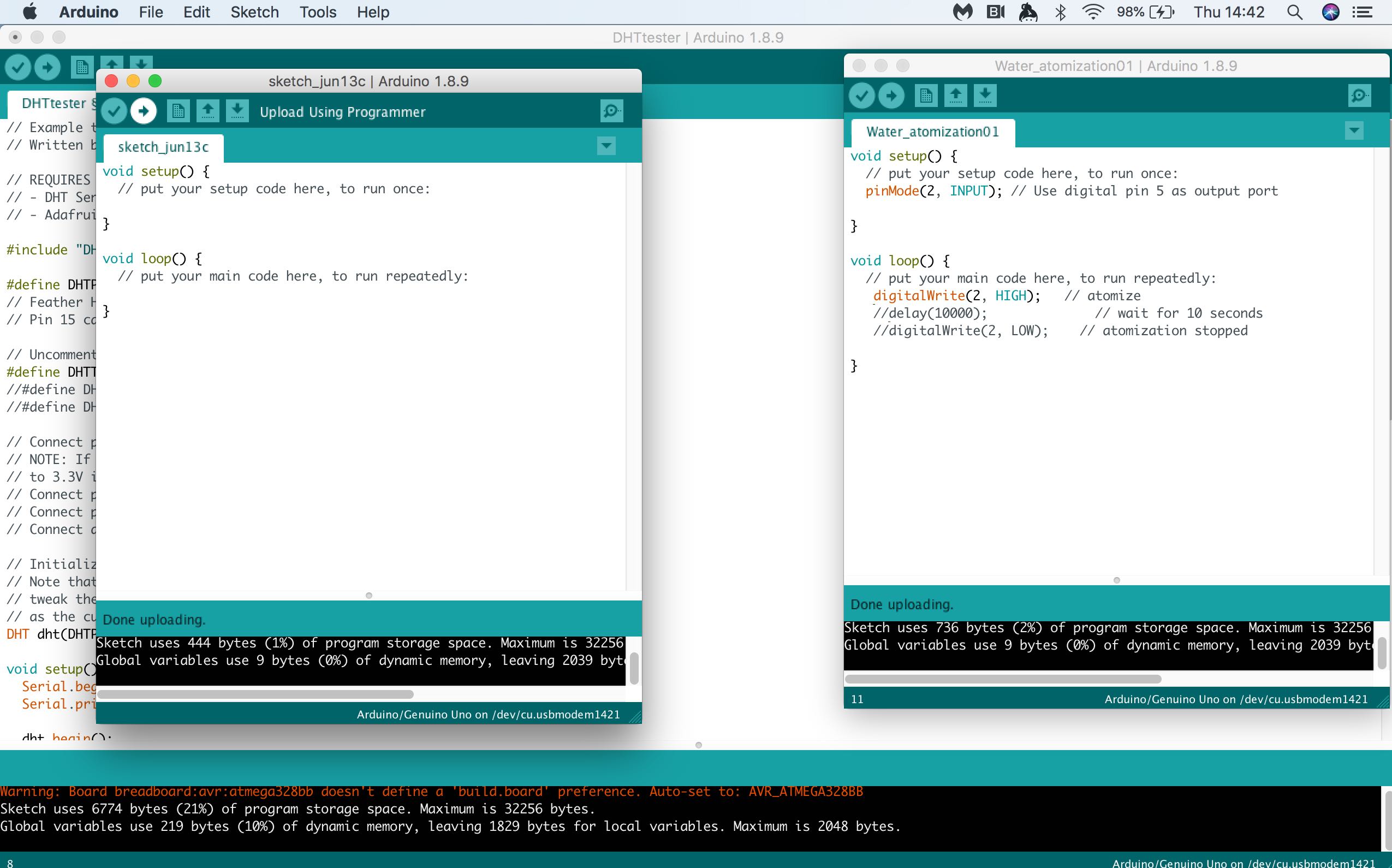Click 'Done uploading.' status in Water_atomization01 window

(x=902, y=604)
